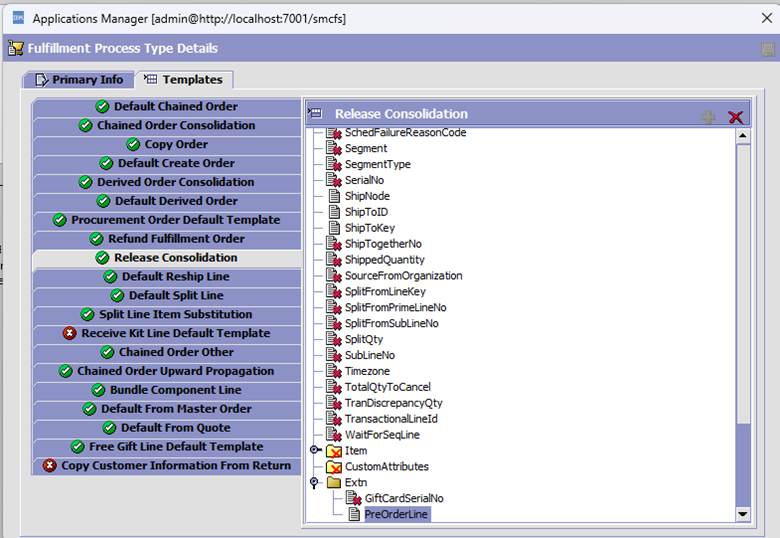Viewport: 780px width, 538px height.
Task: Open the Default Split Line template
Action: point(176,295)
